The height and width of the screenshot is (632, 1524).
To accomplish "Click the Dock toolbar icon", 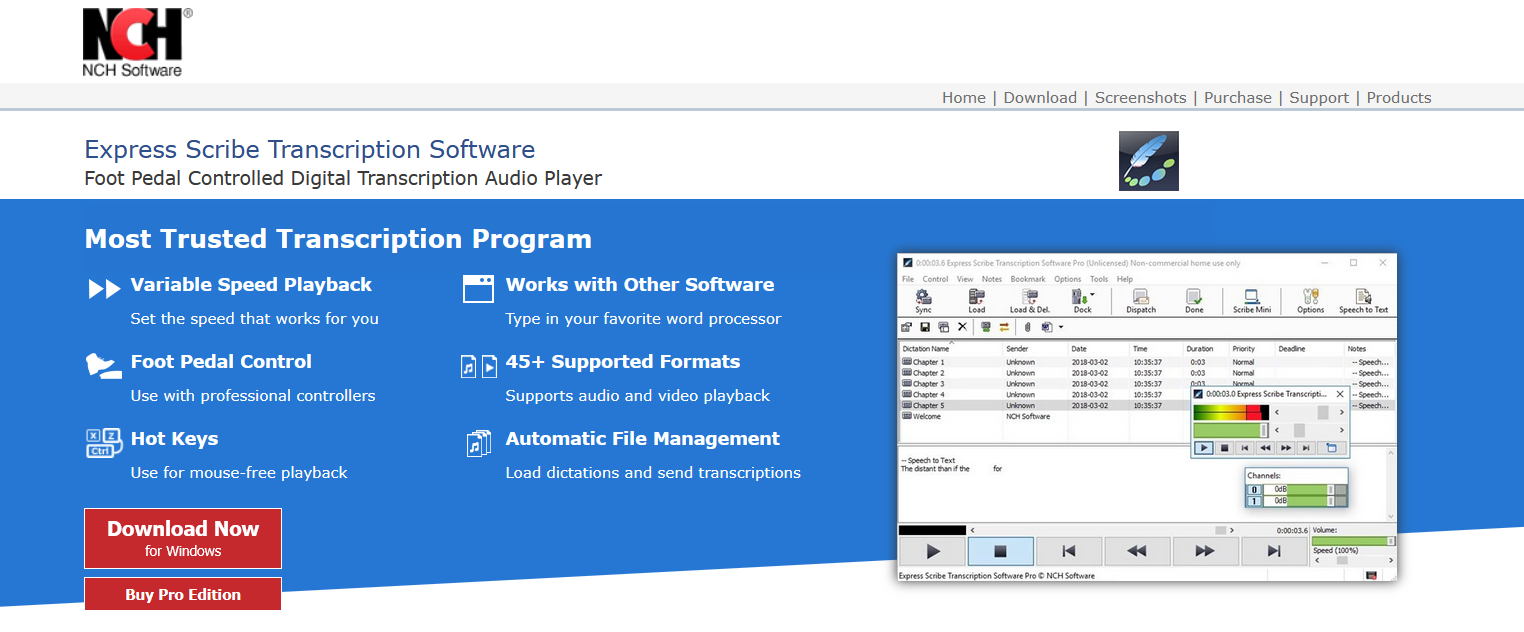I will click(x=1082, y=300).
